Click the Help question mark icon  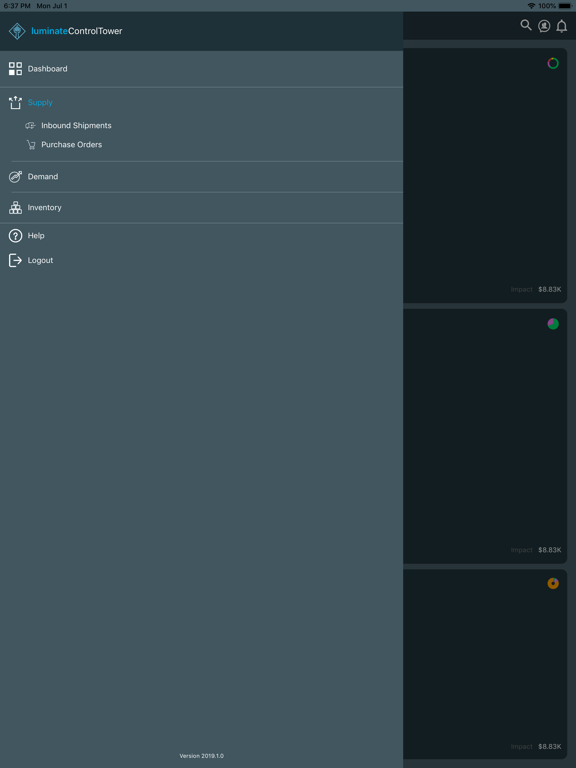click(15, 236)
